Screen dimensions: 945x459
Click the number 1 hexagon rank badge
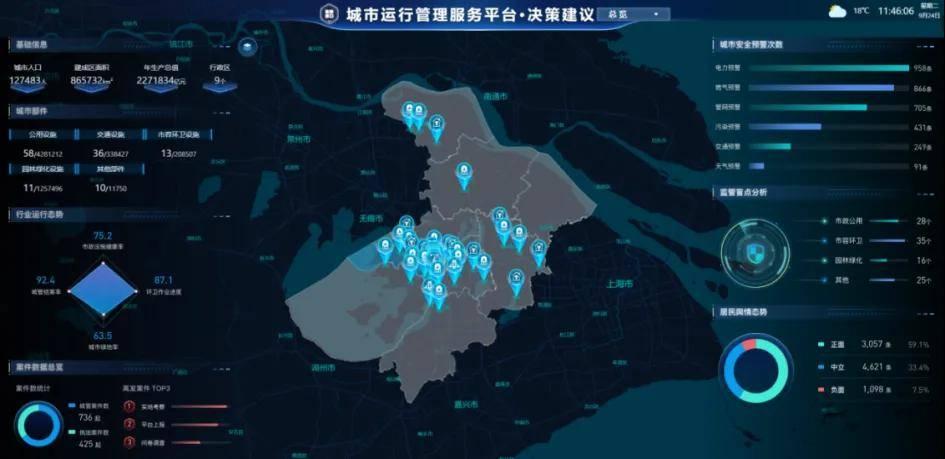coord(129,406)
